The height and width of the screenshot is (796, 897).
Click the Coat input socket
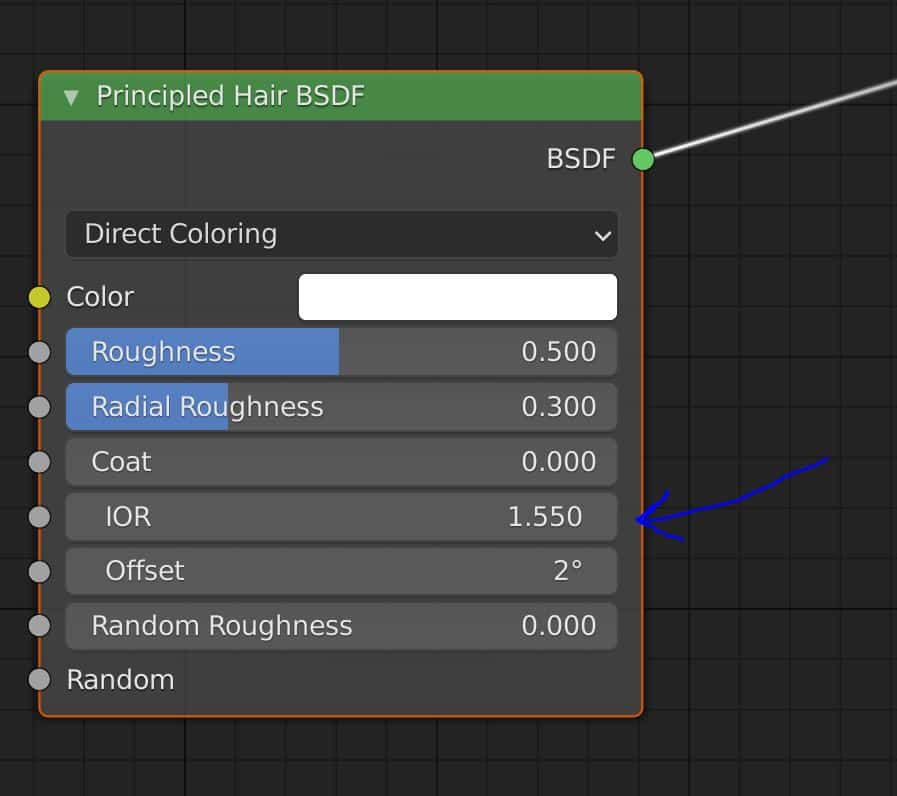(x=37, y=461)
